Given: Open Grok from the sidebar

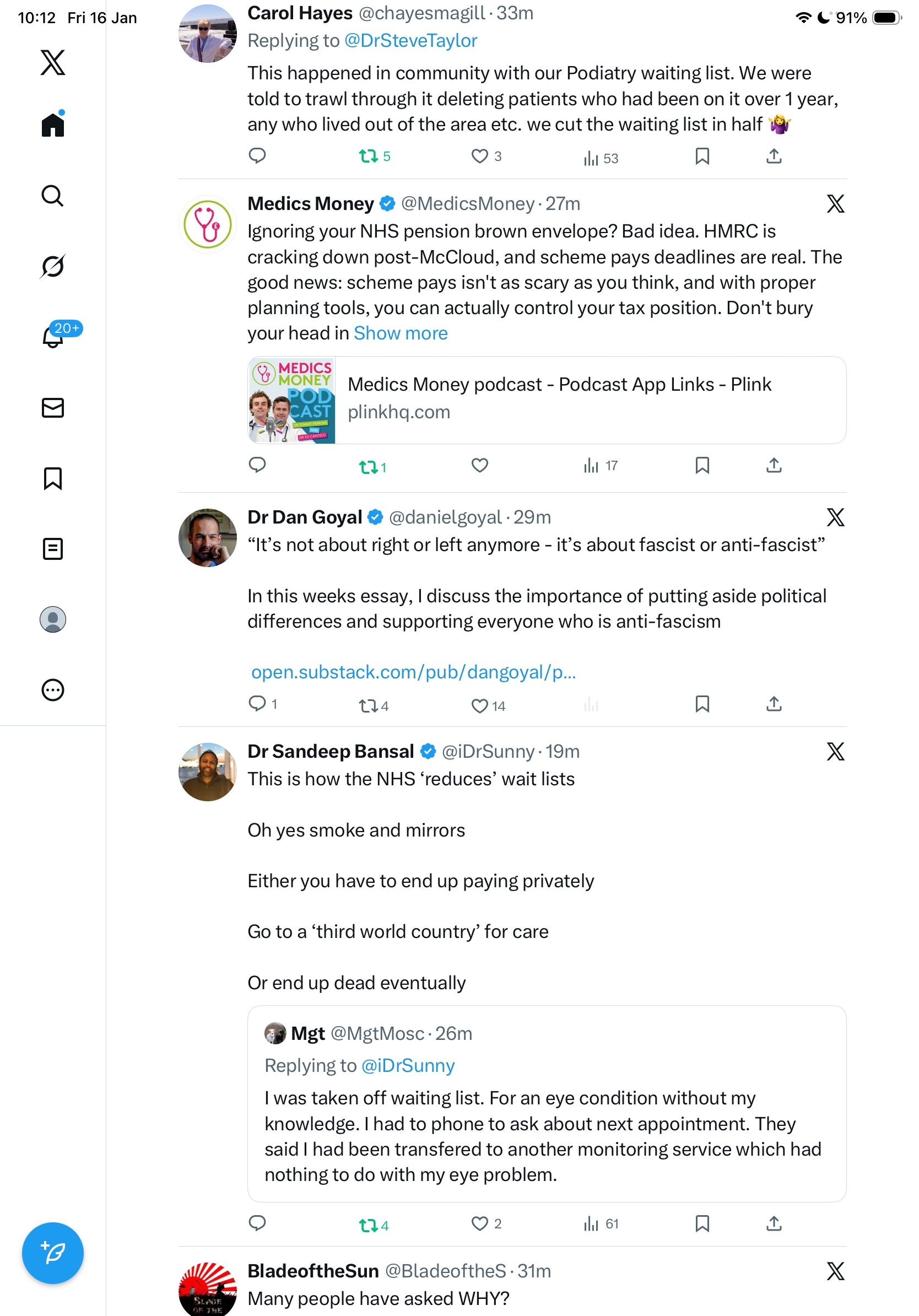Looking at the screenshot, I should tap(53, 266).
